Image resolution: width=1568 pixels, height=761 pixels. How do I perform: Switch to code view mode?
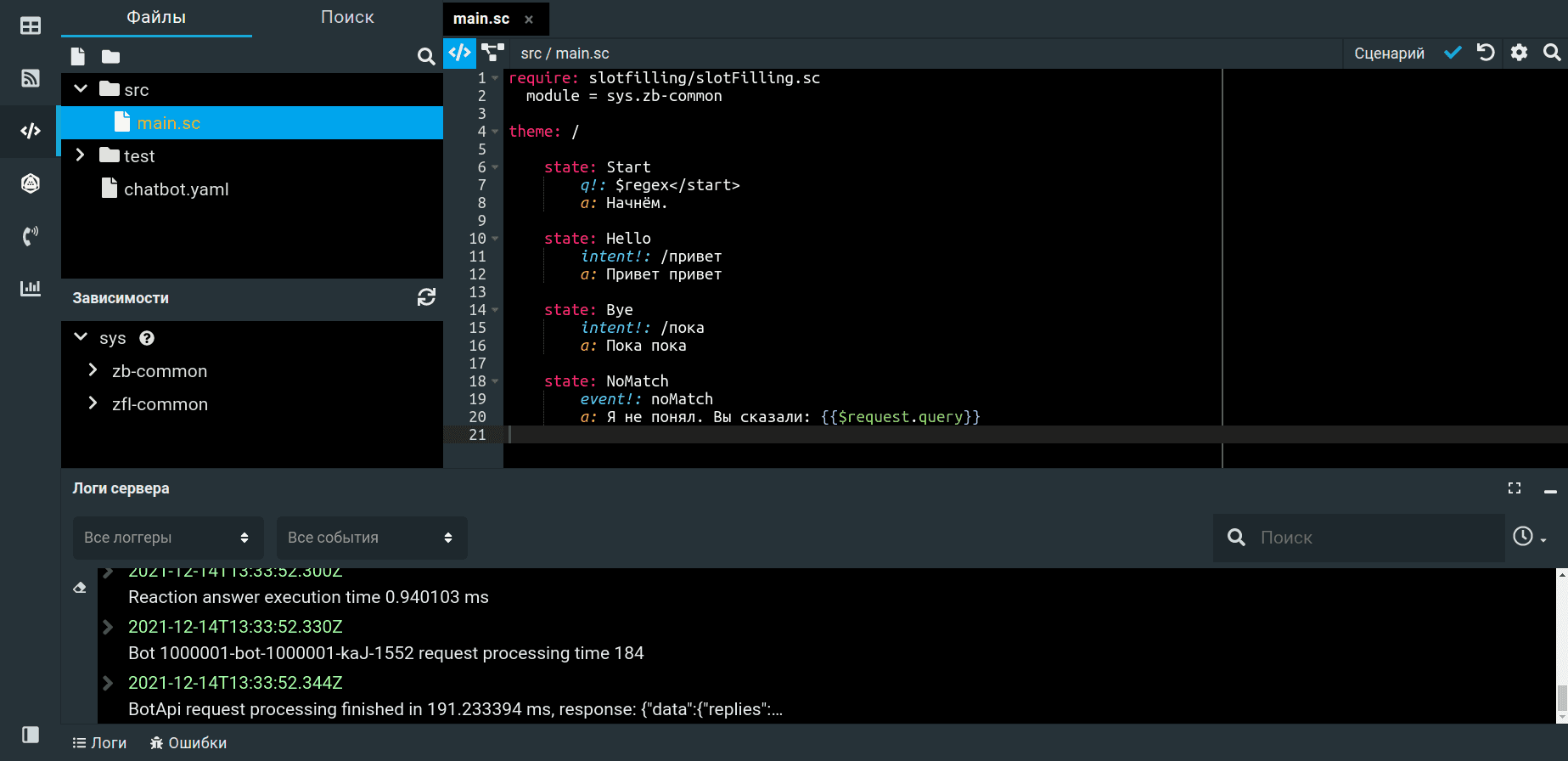point(459,53)
